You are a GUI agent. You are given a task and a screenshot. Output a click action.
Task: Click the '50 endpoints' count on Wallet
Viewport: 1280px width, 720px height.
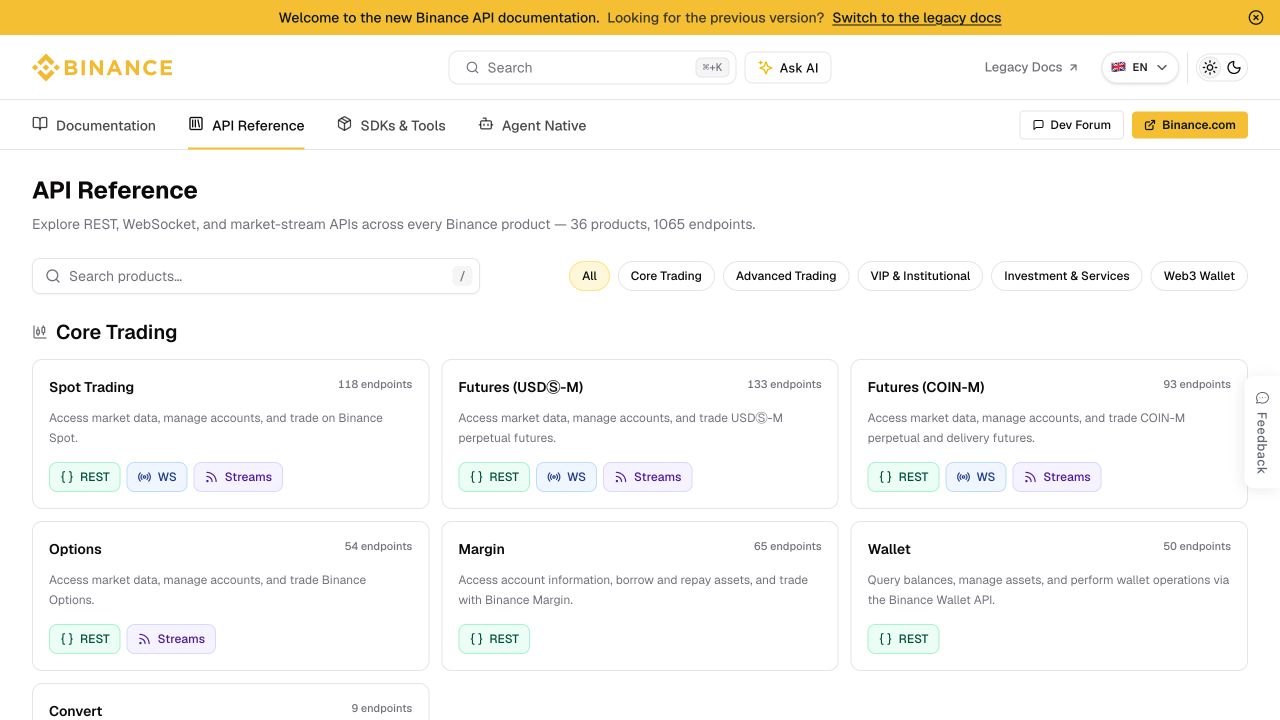click(x=1197, y=546)
